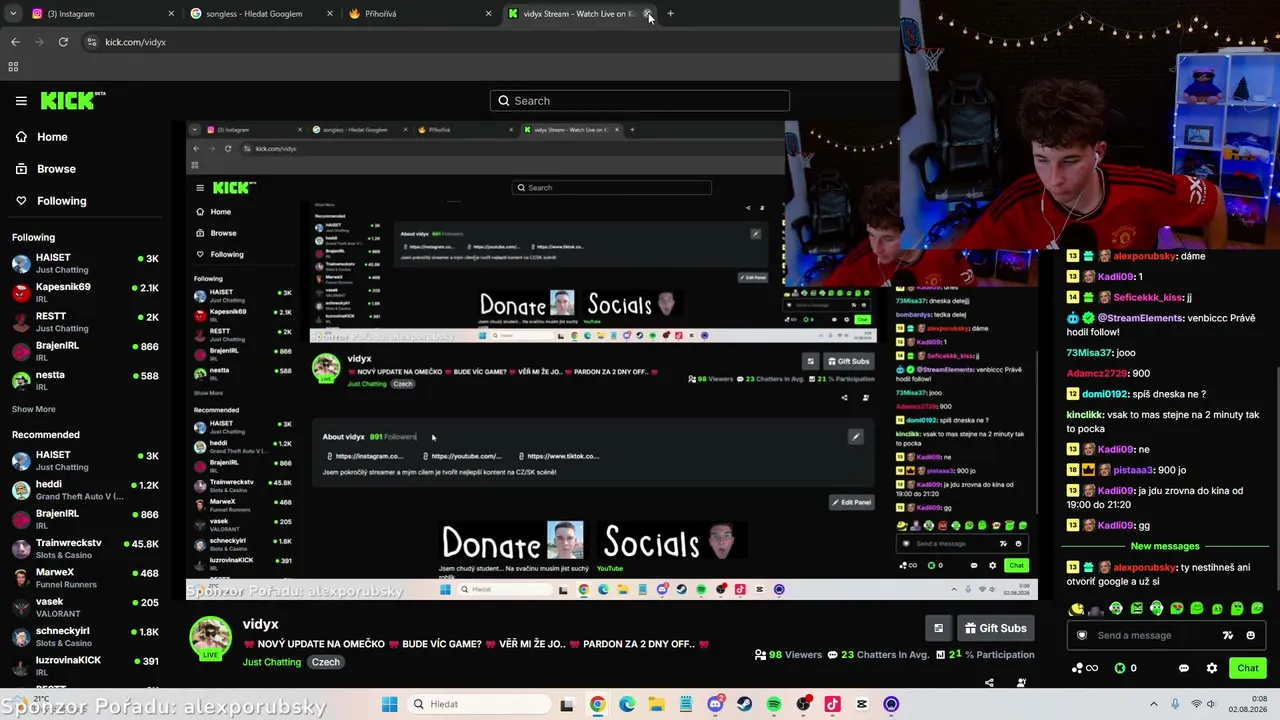Image resolution: width=1280 pixels, height=720 pixels.
Task: Toggle theater mode next to Gift Subs
Action: (x=938, y=628)
